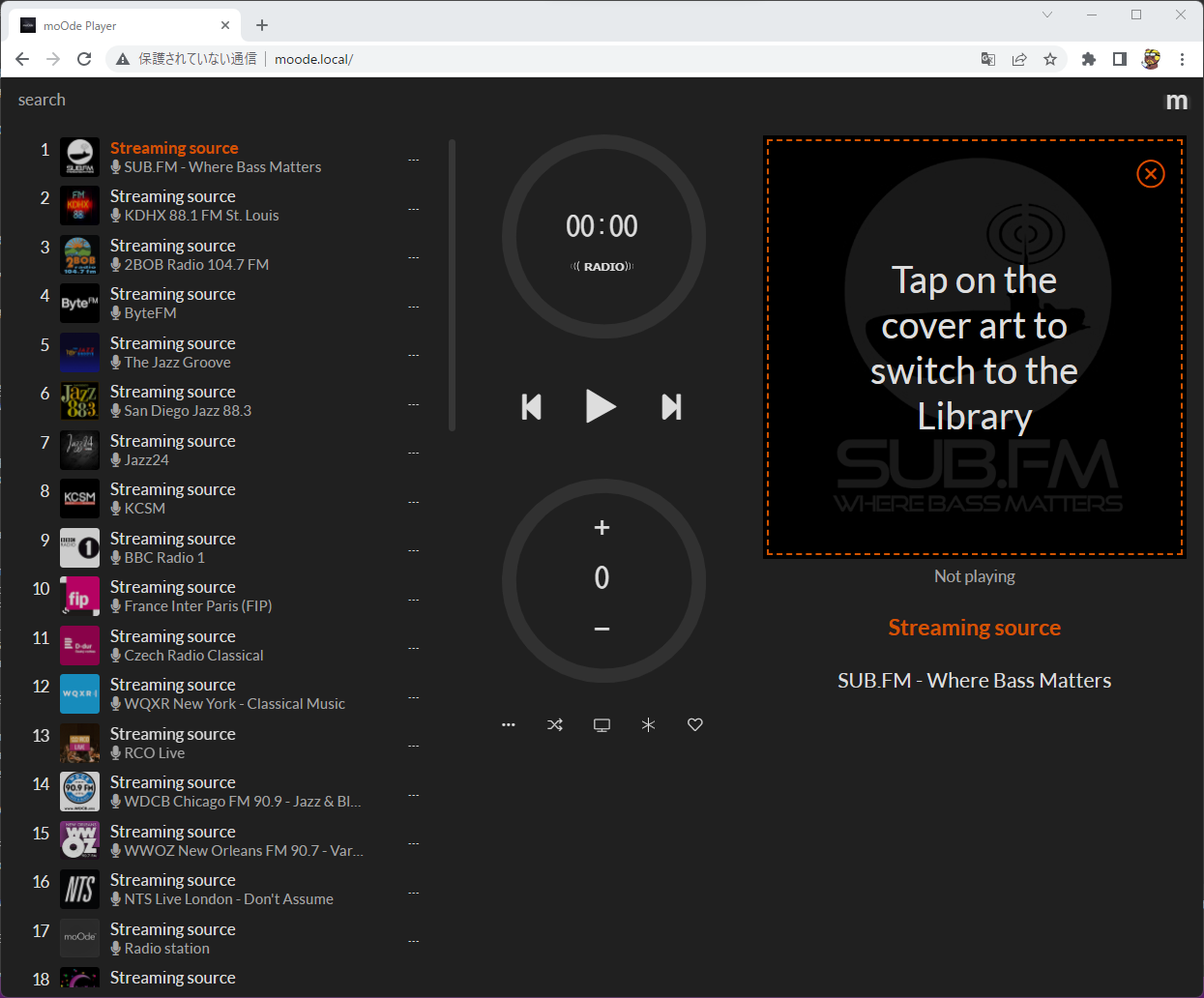Click The Jazz Groove station logo

tap(79, 352)
